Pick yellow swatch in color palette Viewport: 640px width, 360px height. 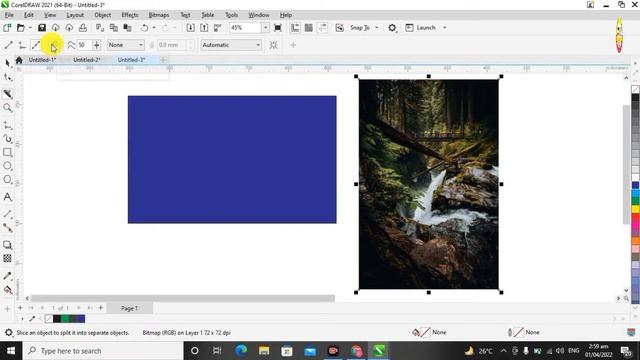[x=636, y=209]
